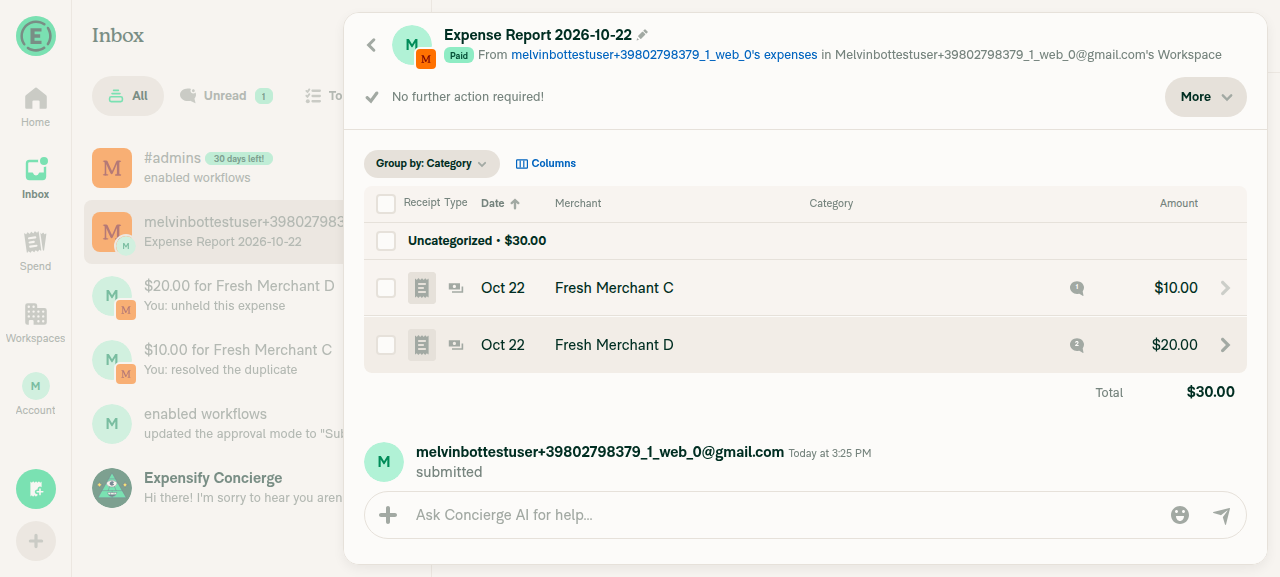Open the Columns settings button
The image size is (1280, 577).
tap(546, 164)
